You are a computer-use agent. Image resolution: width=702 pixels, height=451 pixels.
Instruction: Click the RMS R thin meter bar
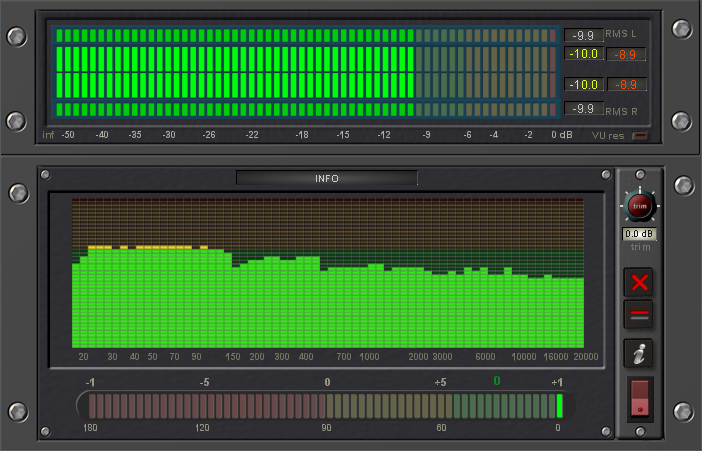coord(306,109)
